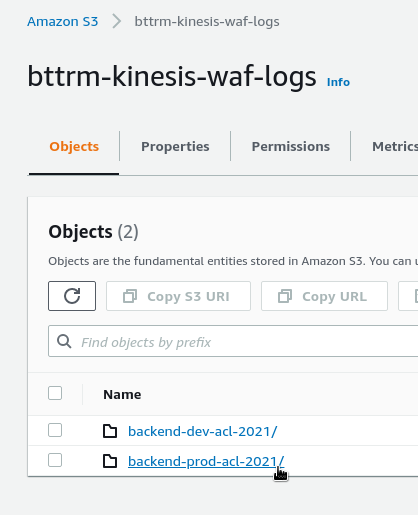Switch to the Properties tab
Viewport: 418px width, 515px height.
tap(175, 146)
